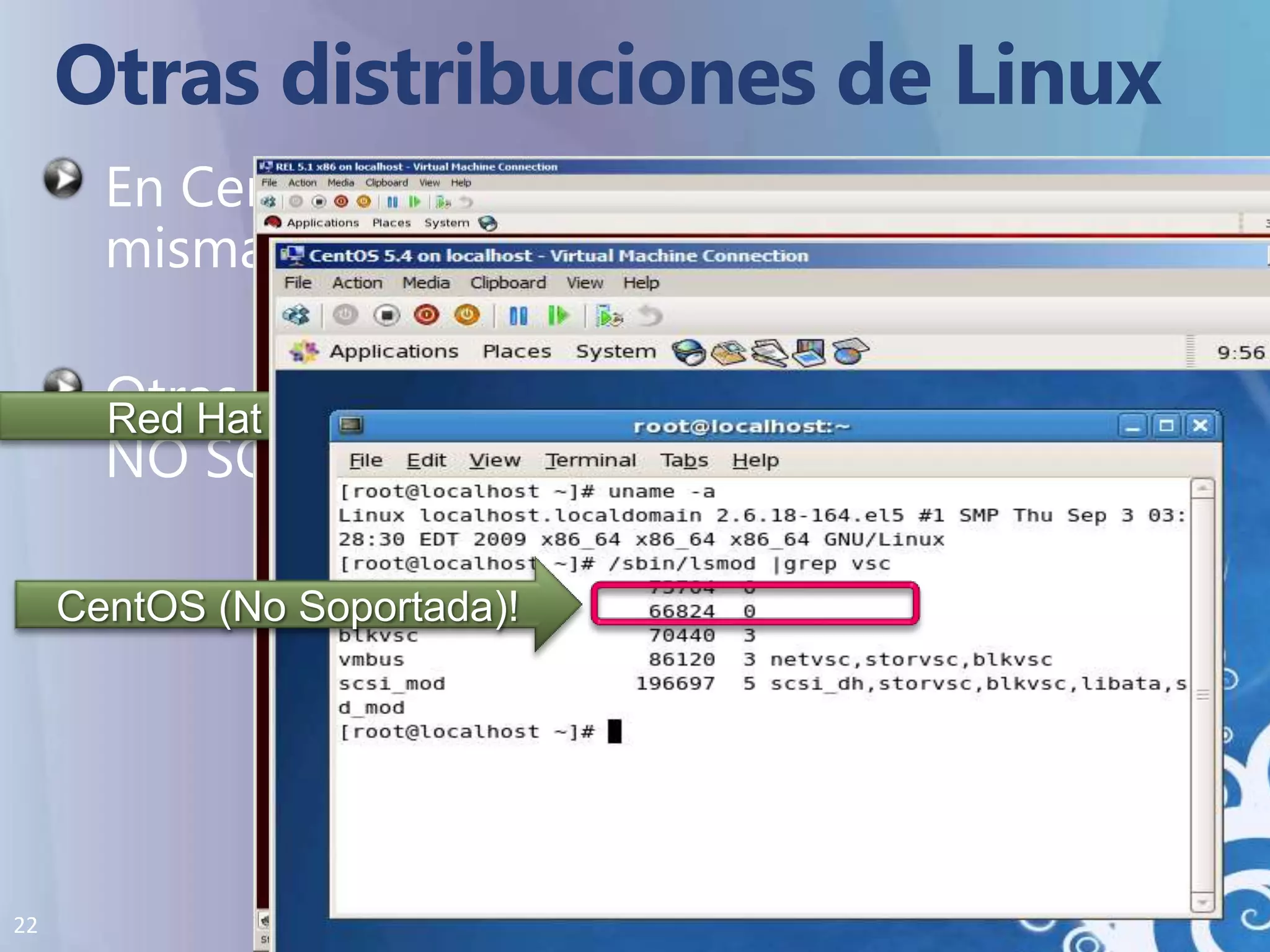The height and width of the screenshot is (952, 1270).
Task: Open web browser launcher in CentOS panel
Action: click(689, 353)
